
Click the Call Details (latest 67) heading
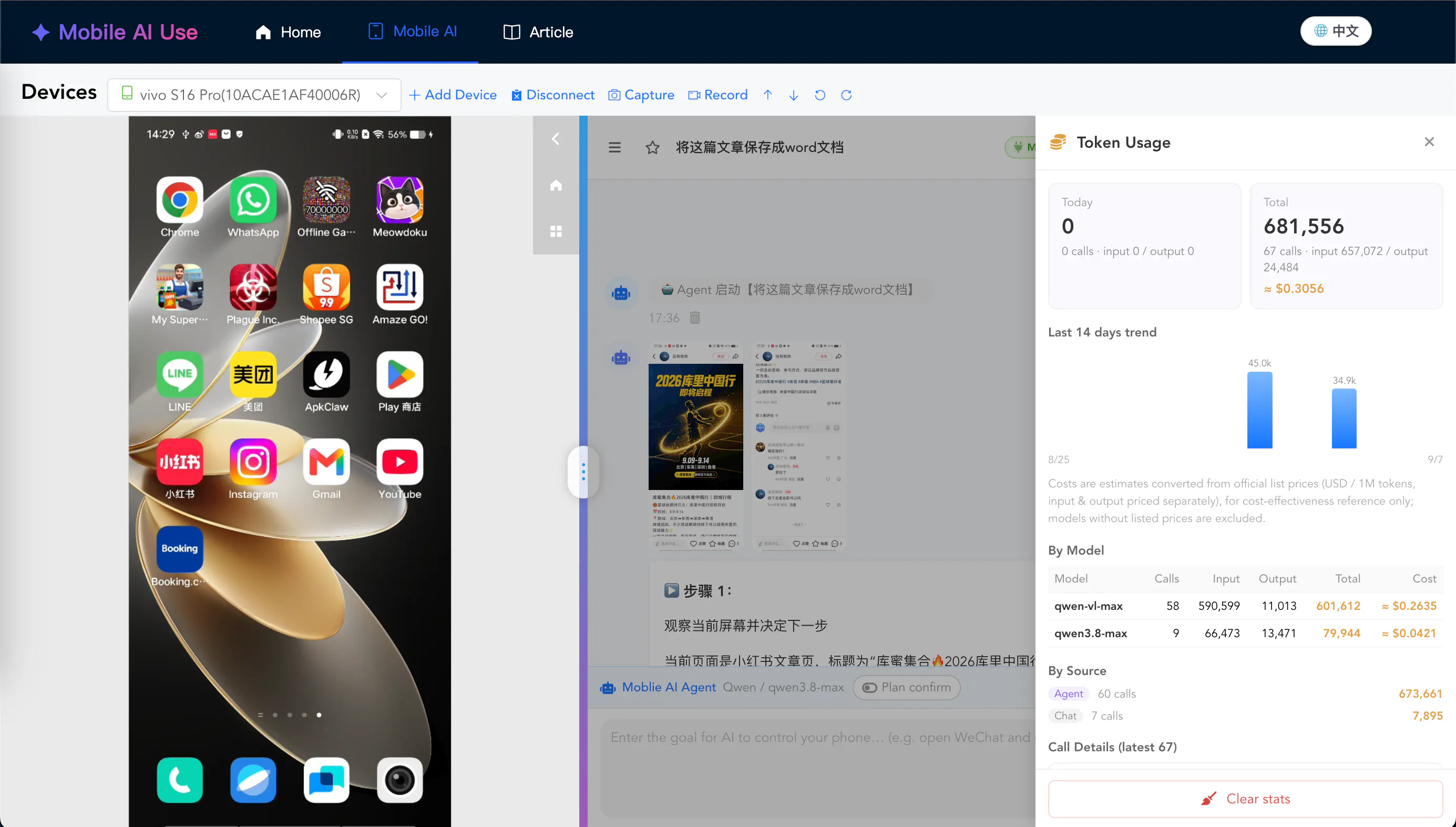[x=1112, y=747]
